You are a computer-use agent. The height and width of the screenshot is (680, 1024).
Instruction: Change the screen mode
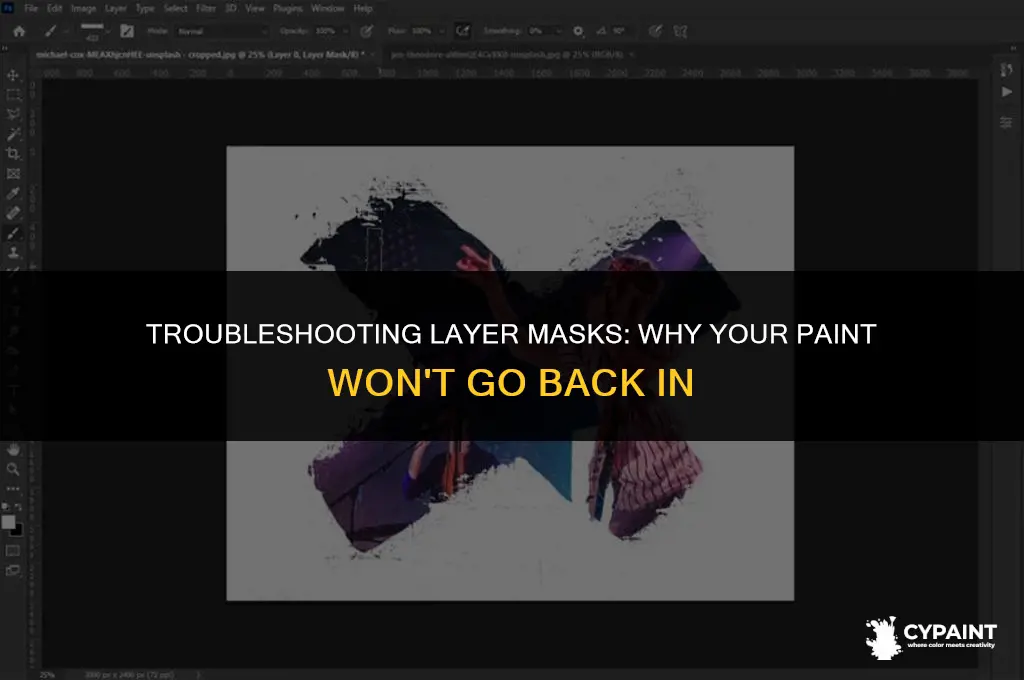[12, 570]
